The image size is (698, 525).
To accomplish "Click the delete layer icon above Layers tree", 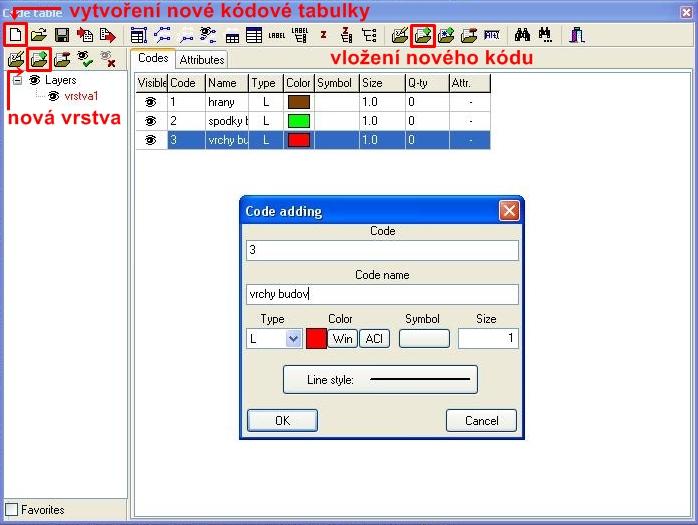I will tap(62, 59).
